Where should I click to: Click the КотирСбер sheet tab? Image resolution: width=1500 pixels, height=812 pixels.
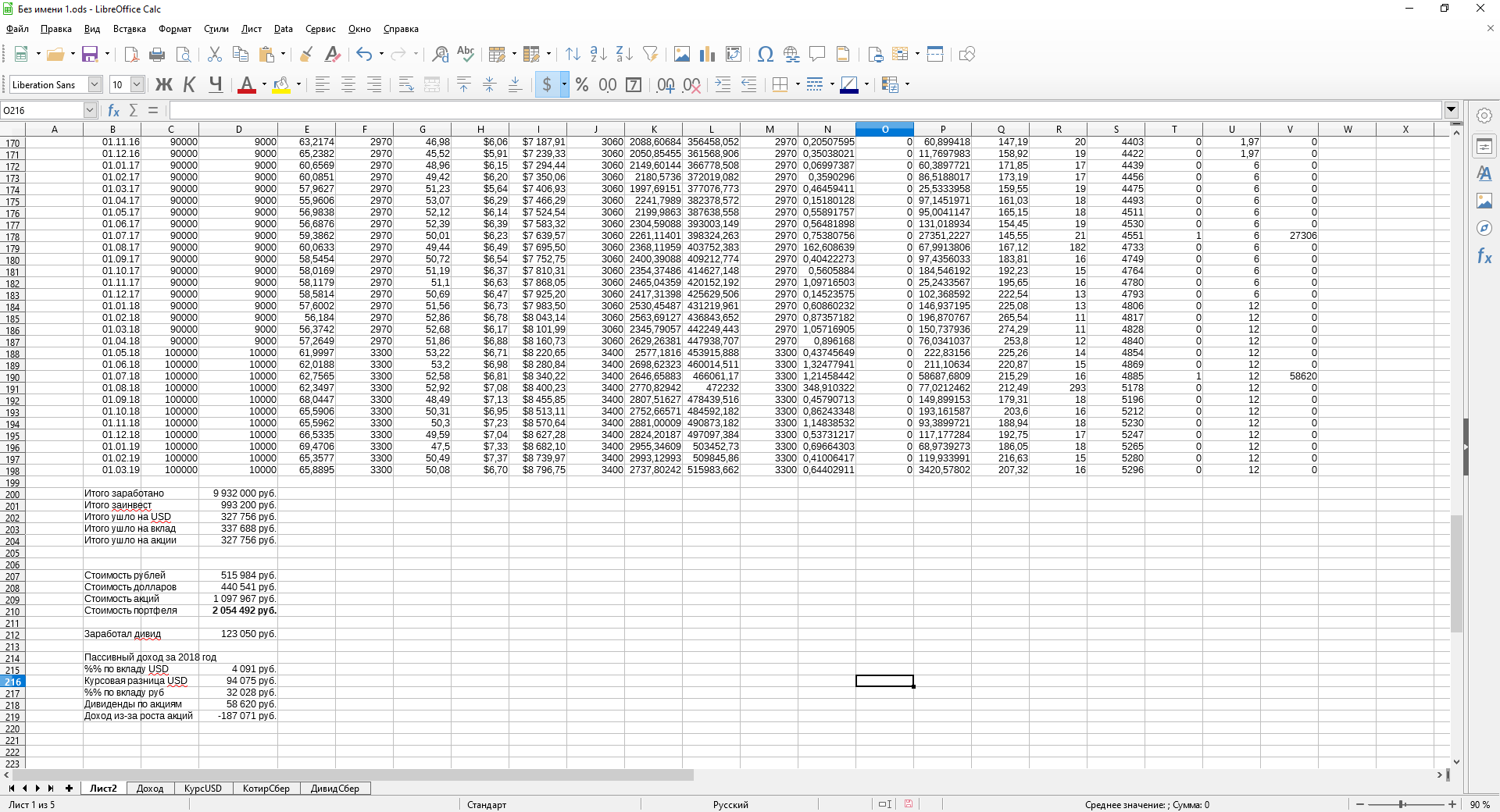[266, 789]
